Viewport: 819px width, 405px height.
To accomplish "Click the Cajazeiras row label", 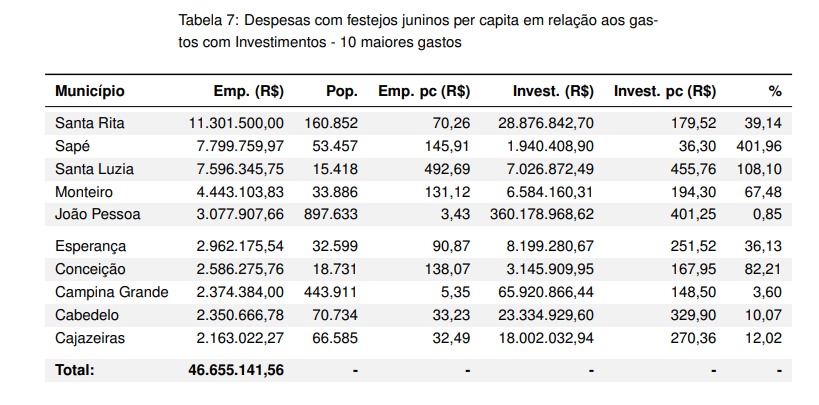I will coord(91,338).
